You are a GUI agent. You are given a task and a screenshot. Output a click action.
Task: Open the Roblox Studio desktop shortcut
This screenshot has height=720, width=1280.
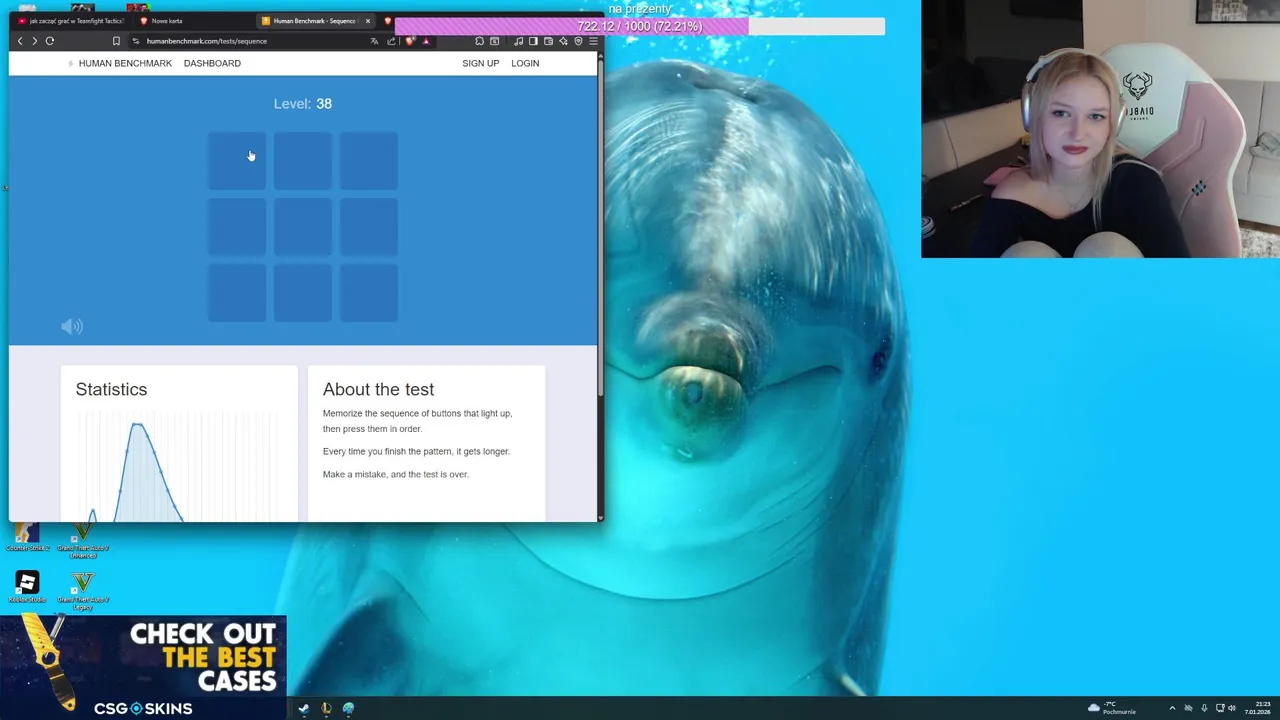[x=27, y=587]
